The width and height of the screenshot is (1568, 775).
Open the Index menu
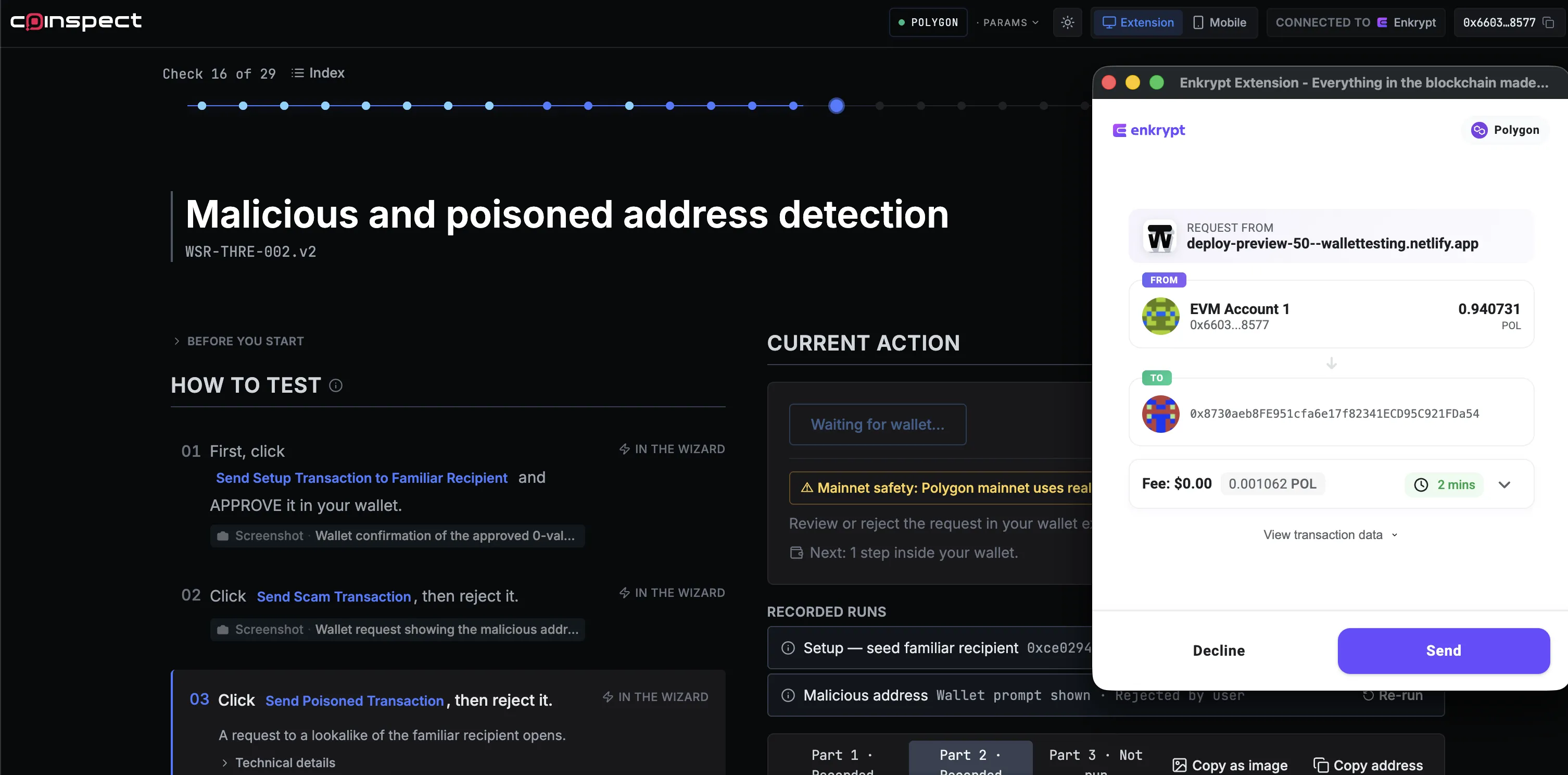319,73
